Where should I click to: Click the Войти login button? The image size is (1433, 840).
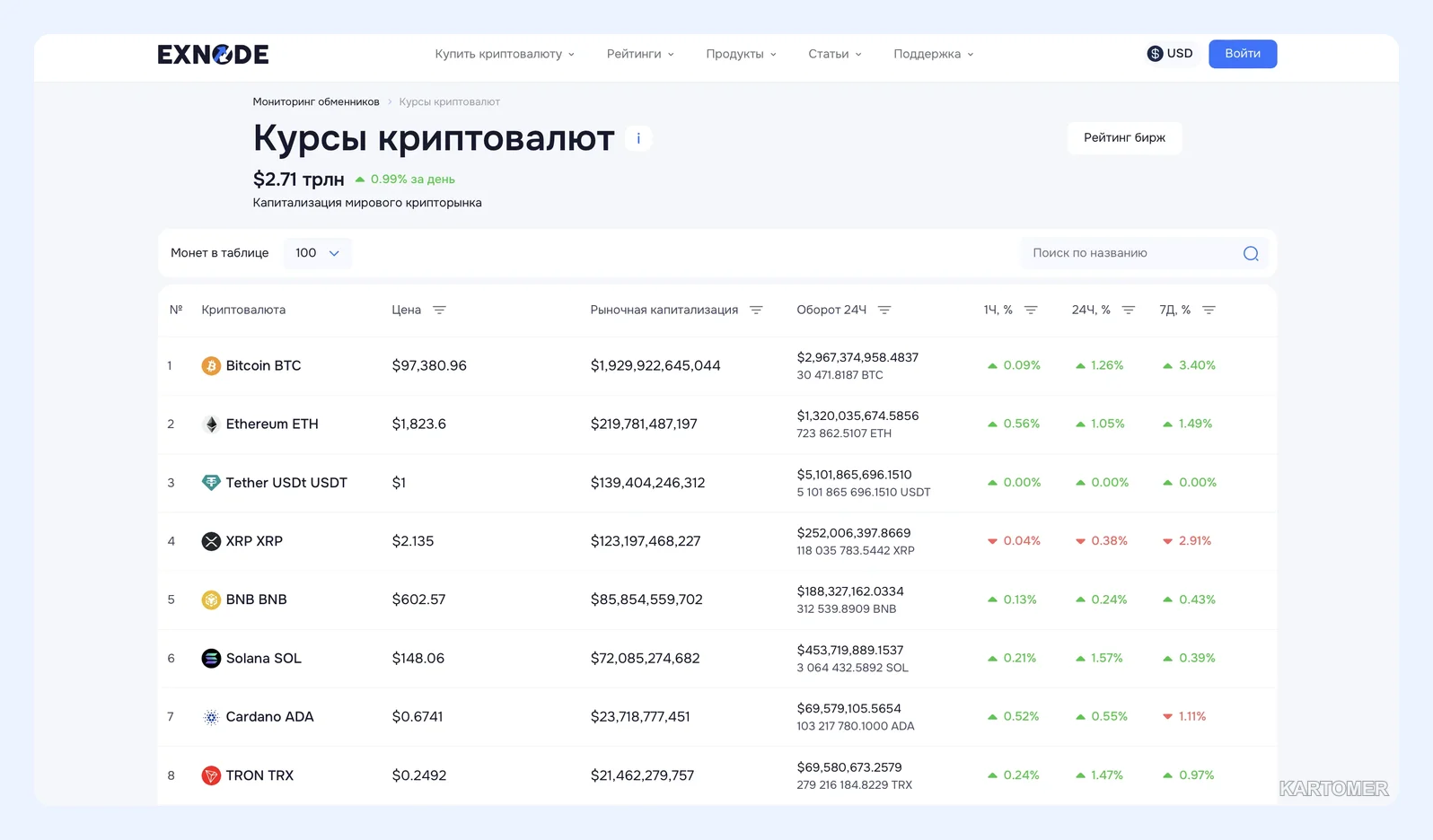(x=1243, y=54)
